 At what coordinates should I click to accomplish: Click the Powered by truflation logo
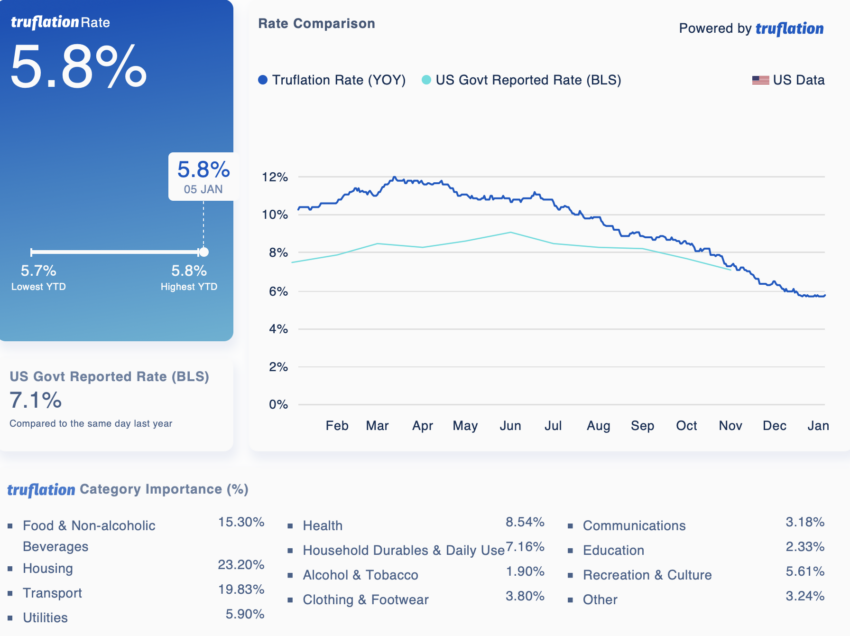click(789, 29)
